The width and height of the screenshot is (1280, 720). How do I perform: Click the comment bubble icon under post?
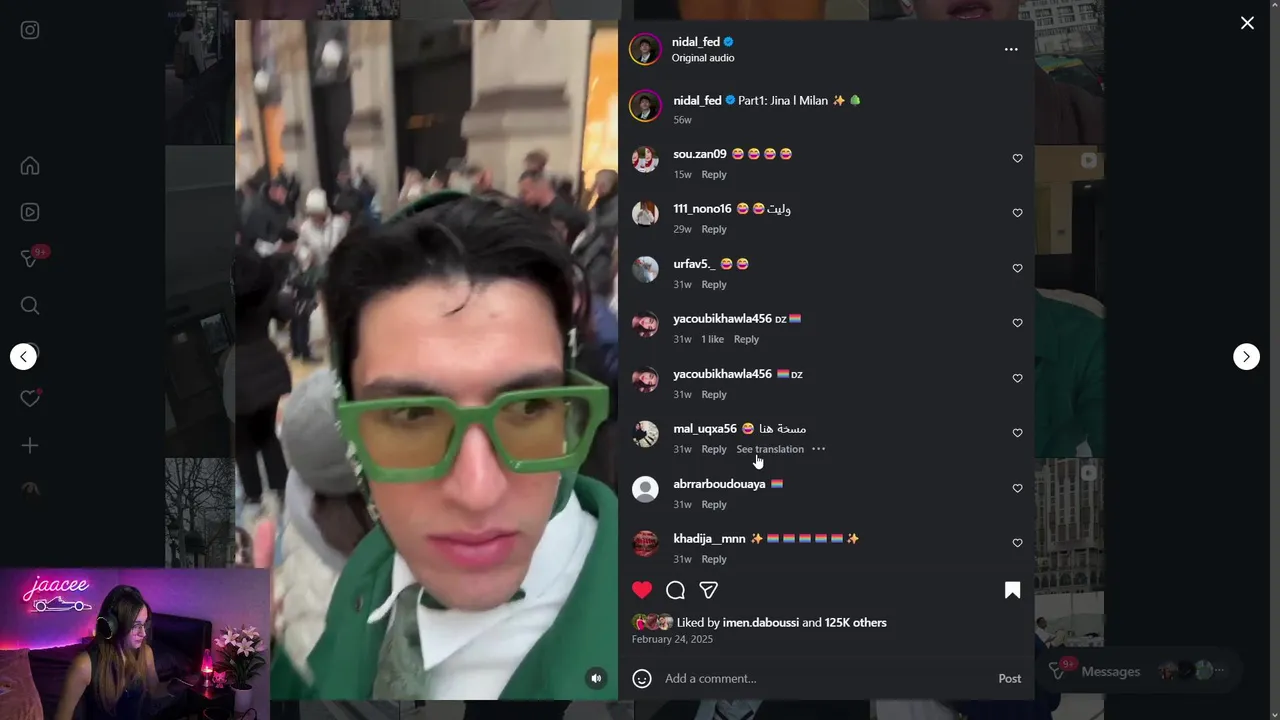675,590
